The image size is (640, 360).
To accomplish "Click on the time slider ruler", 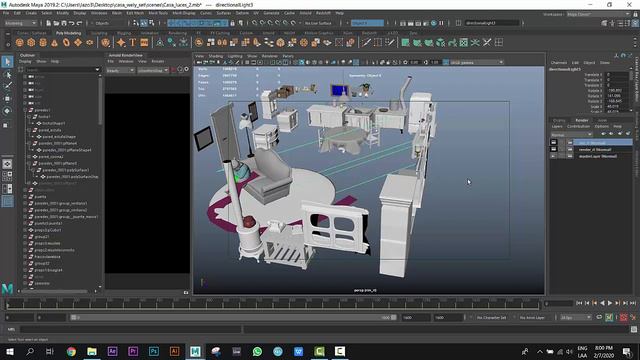I will click(272, 303).
